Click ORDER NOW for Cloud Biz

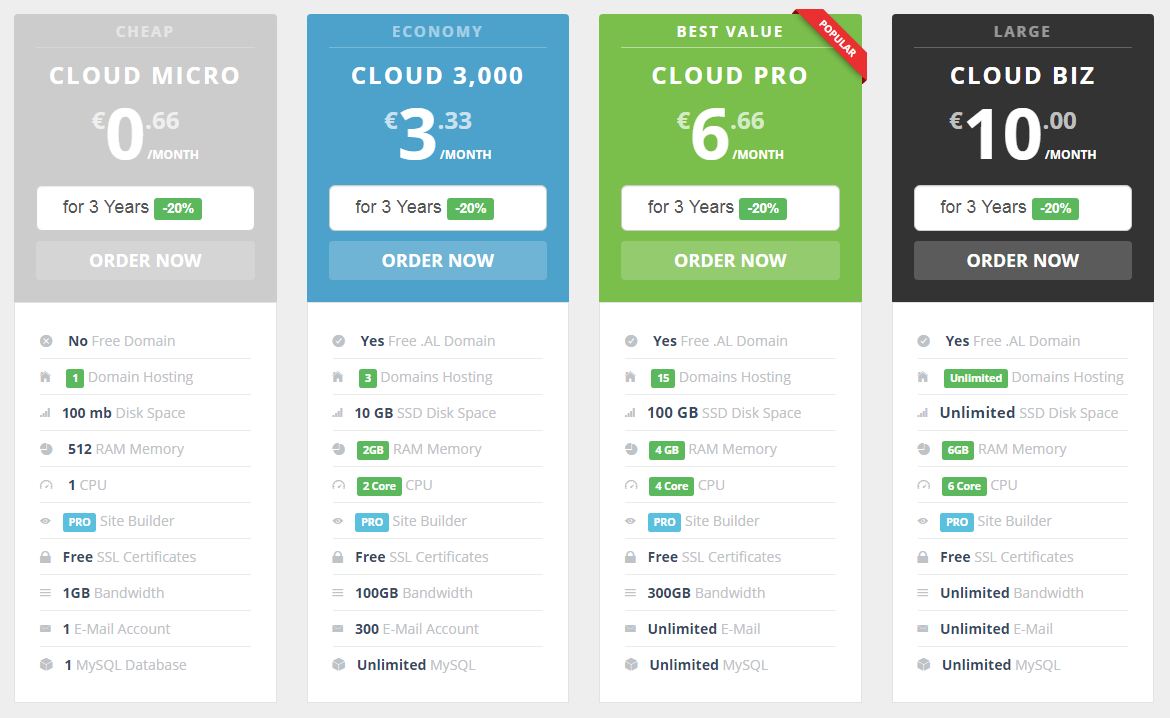pos(1023,260)
